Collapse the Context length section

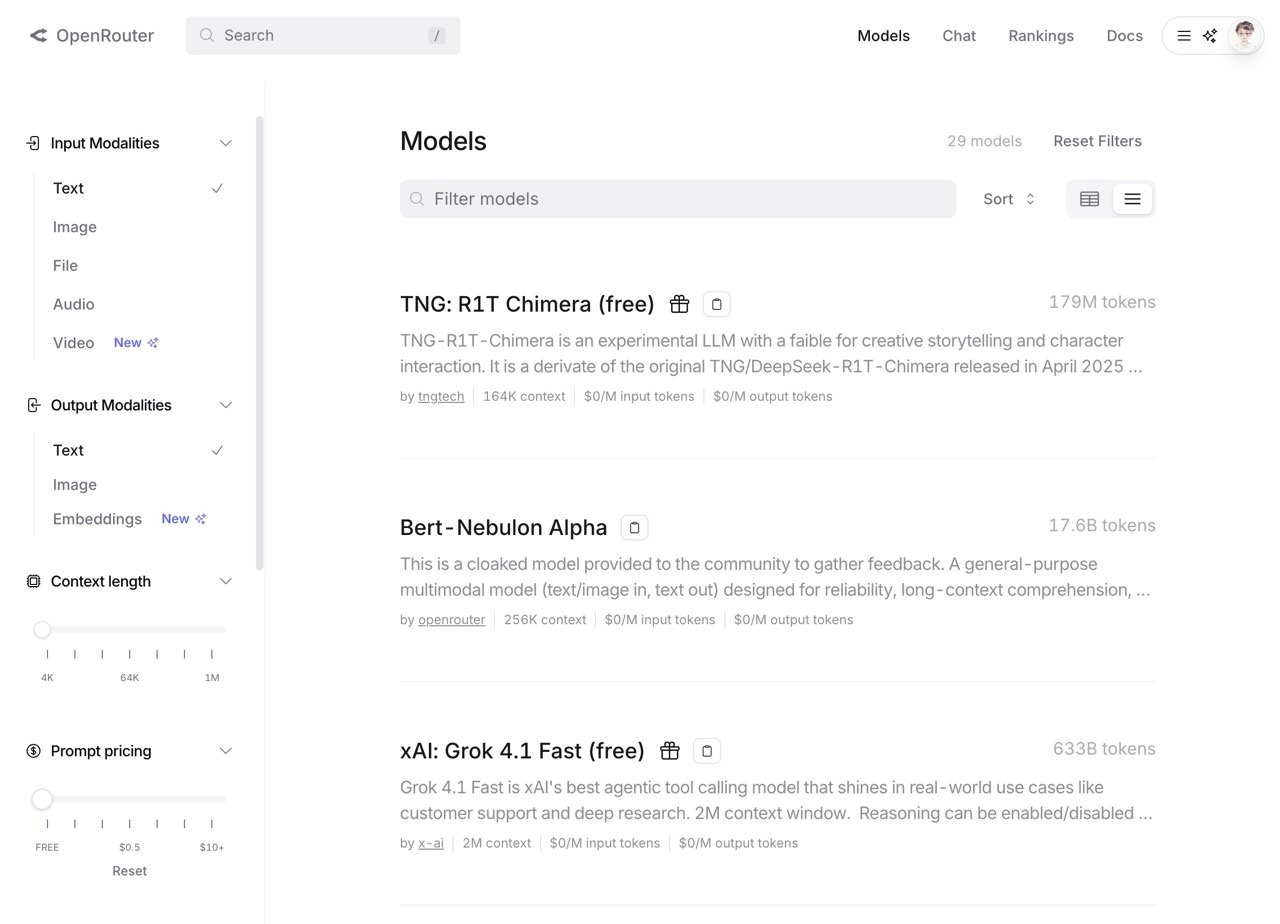(x=225, y=581)
